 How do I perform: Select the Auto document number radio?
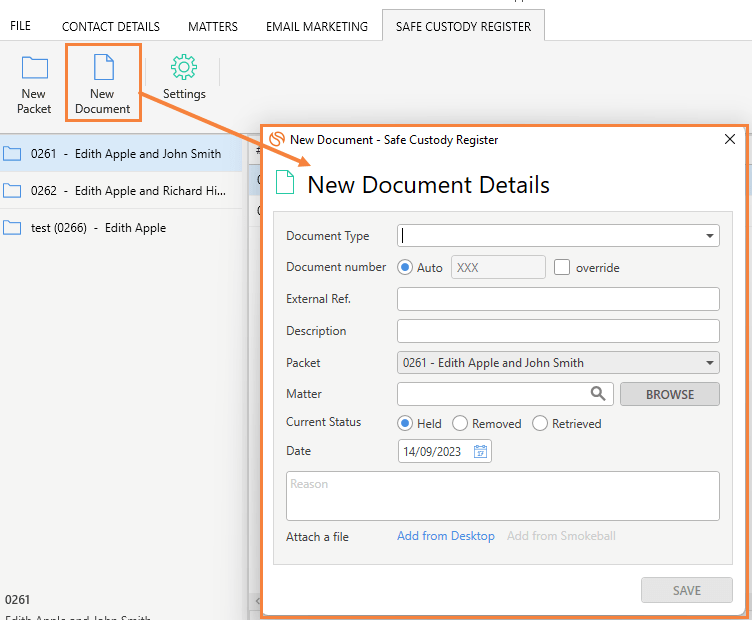pyautogui.click(x=405, y=268)
